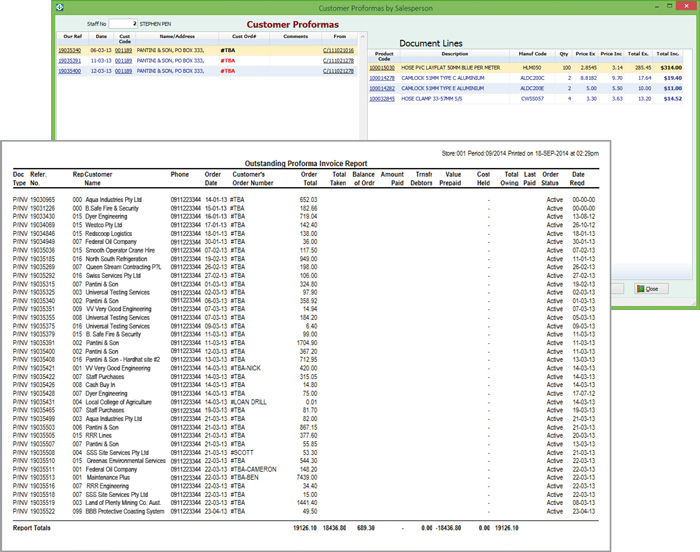The height and width of the screenshot is (552, 700).
Task: Click report row 19035408 Pantini & Son - Hardhat site #2
Action: 304,360
